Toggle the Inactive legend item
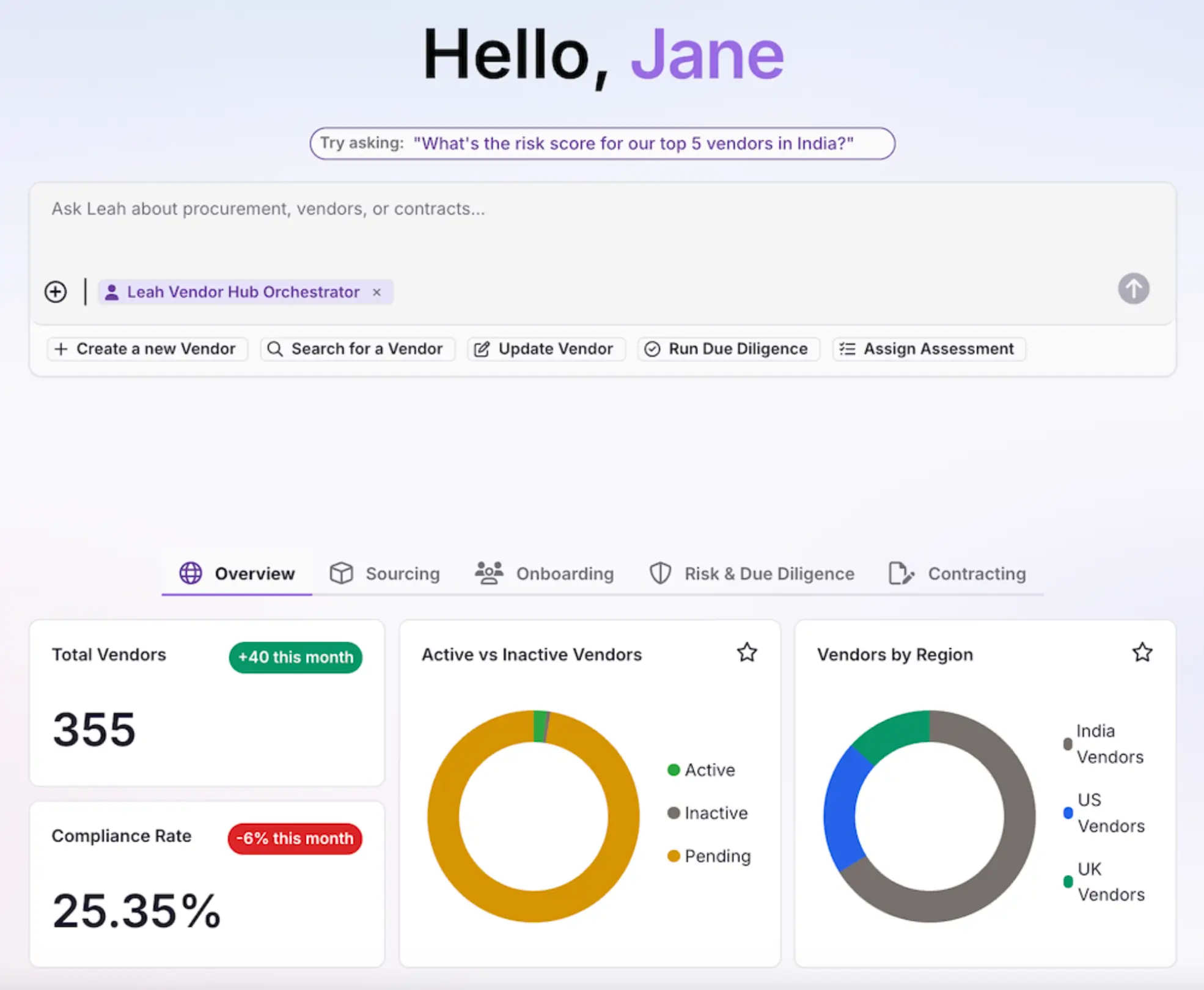This screenshot has width=1204, height=990. pyautogui.click(x=708, y=813)
